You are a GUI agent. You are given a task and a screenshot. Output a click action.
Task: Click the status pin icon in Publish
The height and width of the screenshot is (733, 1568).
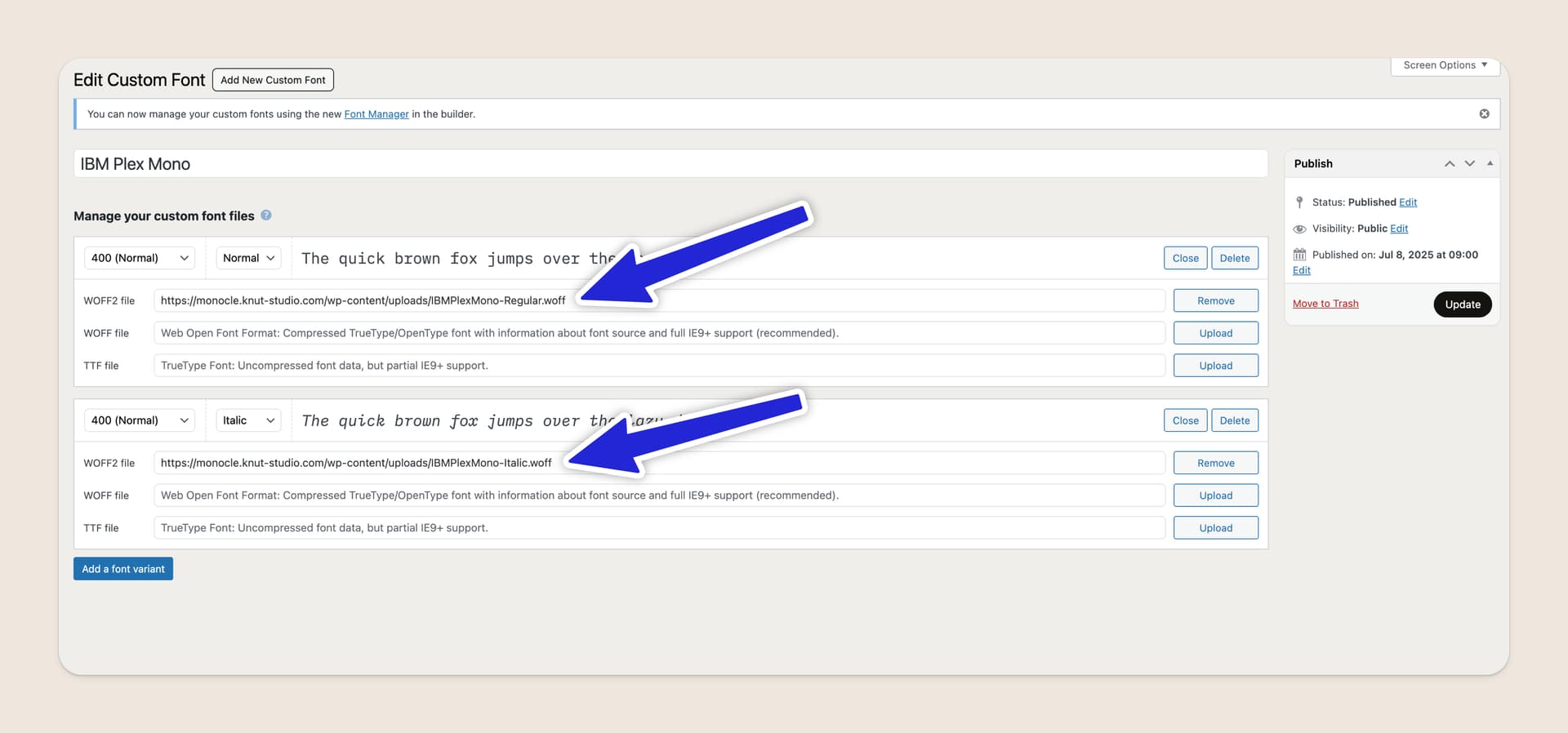click(1299, 202)
